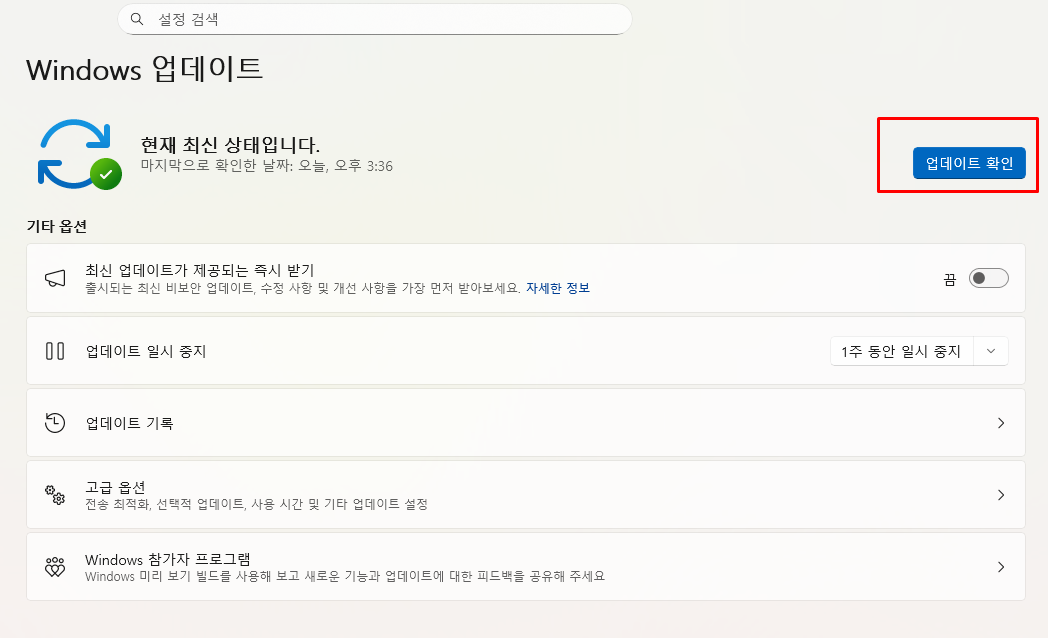
Task: Expand 업데이트 기록 chevron
Action: (x=1001, y=423)
